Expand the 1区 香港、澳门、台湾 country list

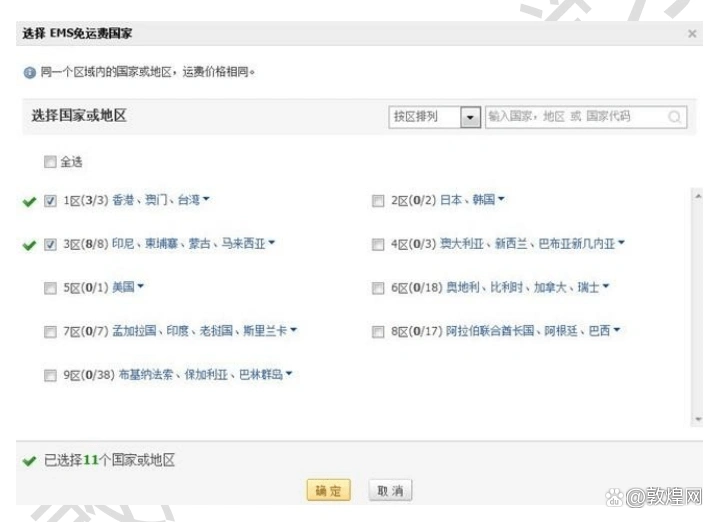pyautogui.click(x=206, y=199)
